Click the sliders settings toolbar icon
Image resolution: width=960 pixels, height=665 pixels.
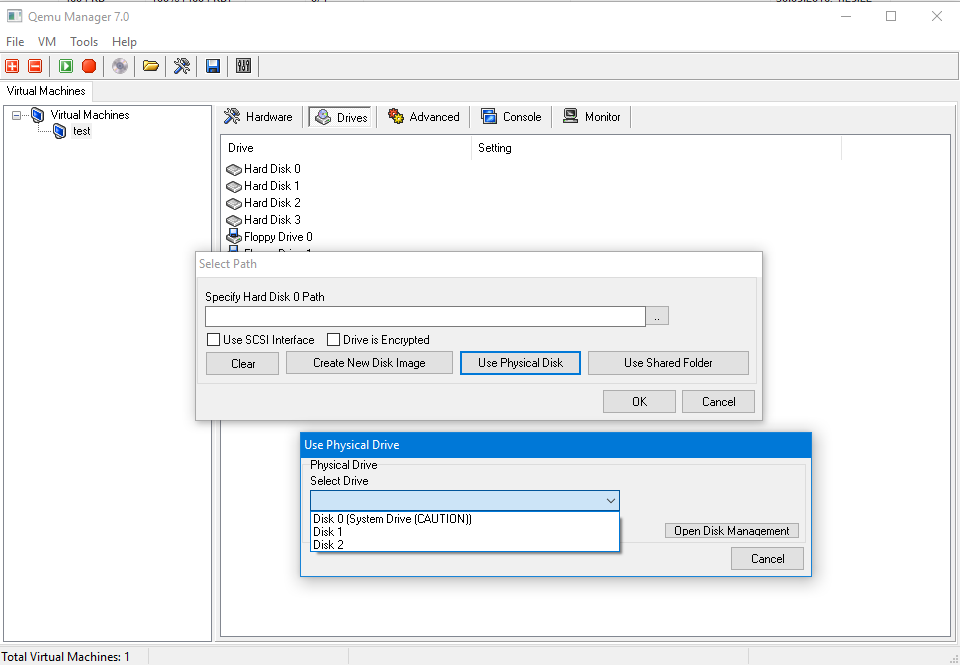point(243,66)
